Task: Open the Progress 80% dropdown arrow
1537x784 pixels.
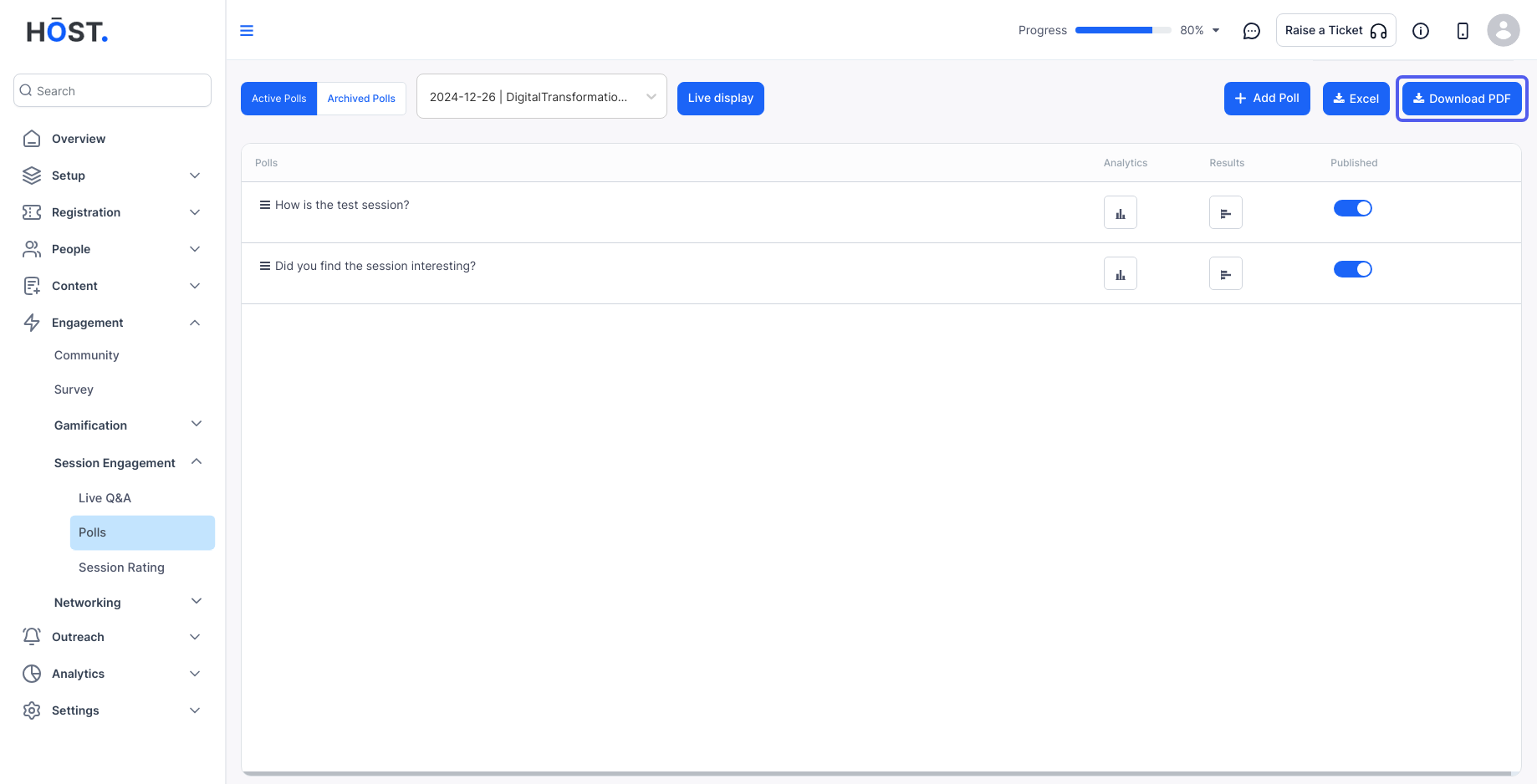Action: click(1216, 31)
